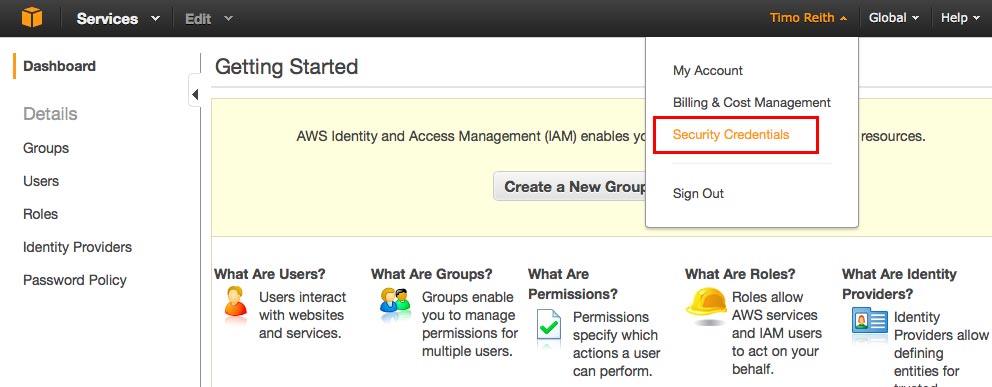This screenshot has height=387, width=992.
Task: Select Dashboard in the sidebar
Action: pos(59,66)
